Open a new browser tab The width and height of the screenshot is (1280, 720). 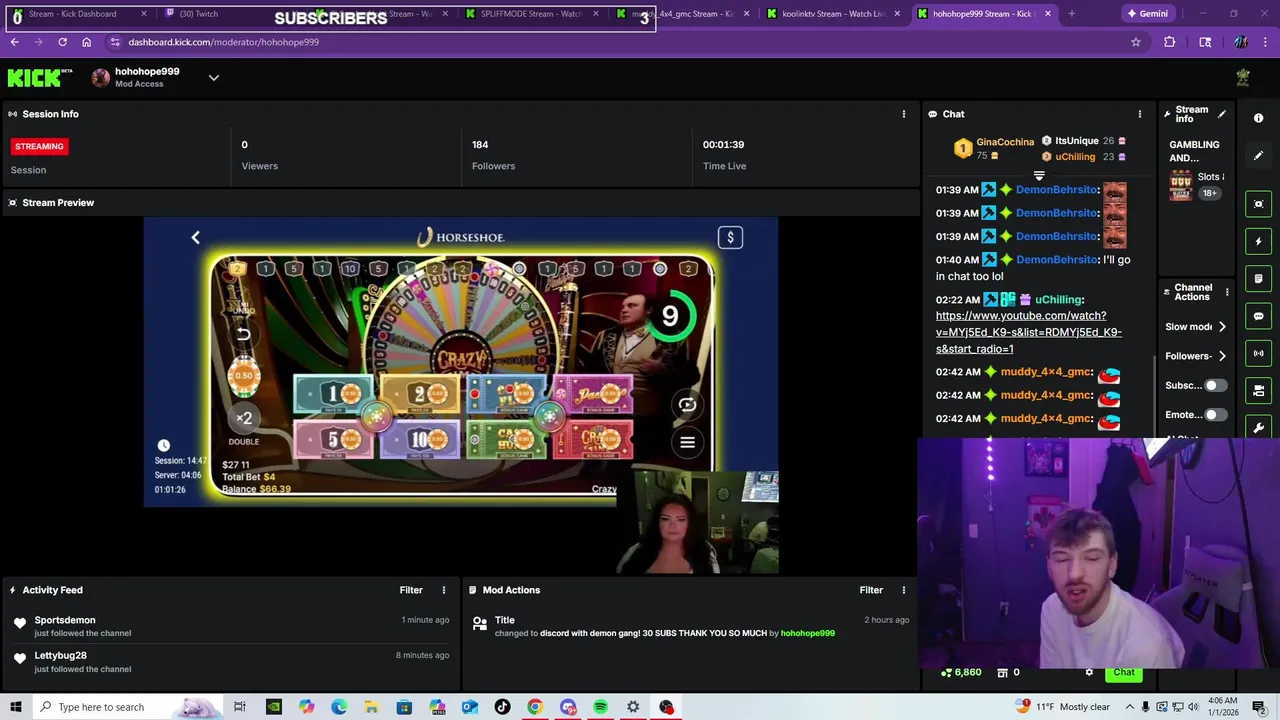pyautogui.click(x=1071, y=14)
